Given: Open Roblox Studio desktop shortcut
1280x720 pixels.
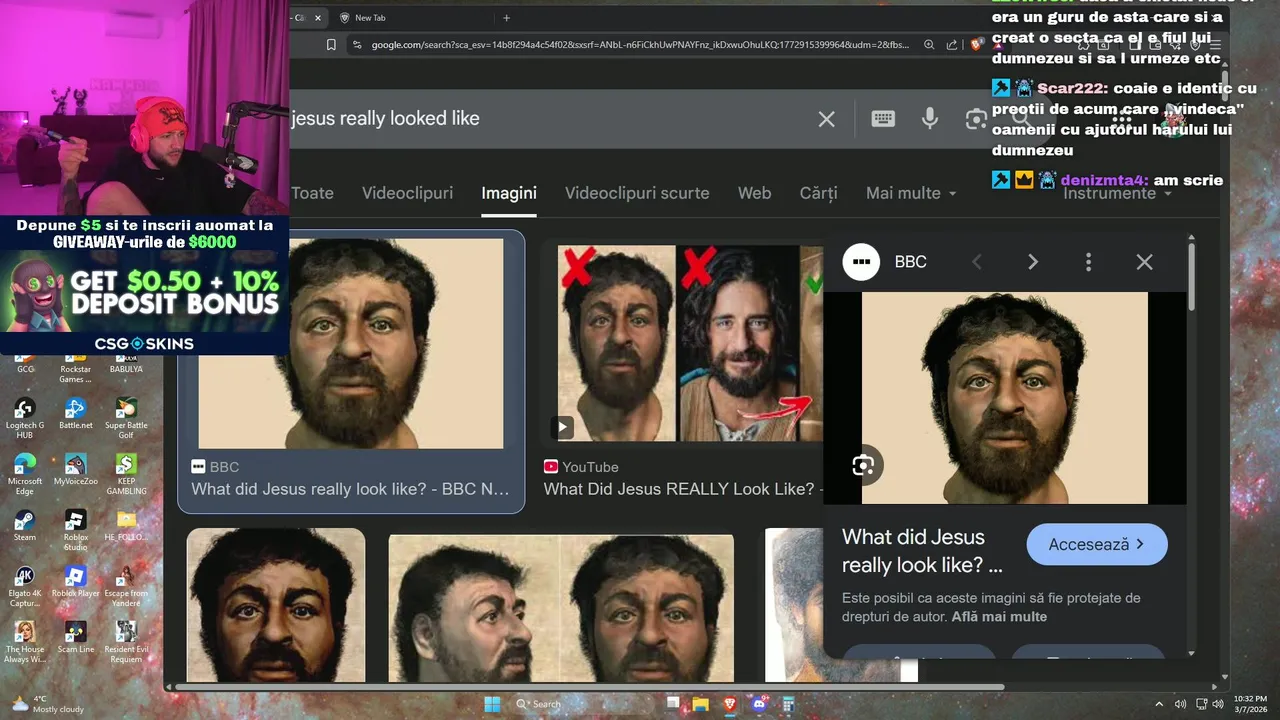Looking at the screenshot, I should 75,530.
